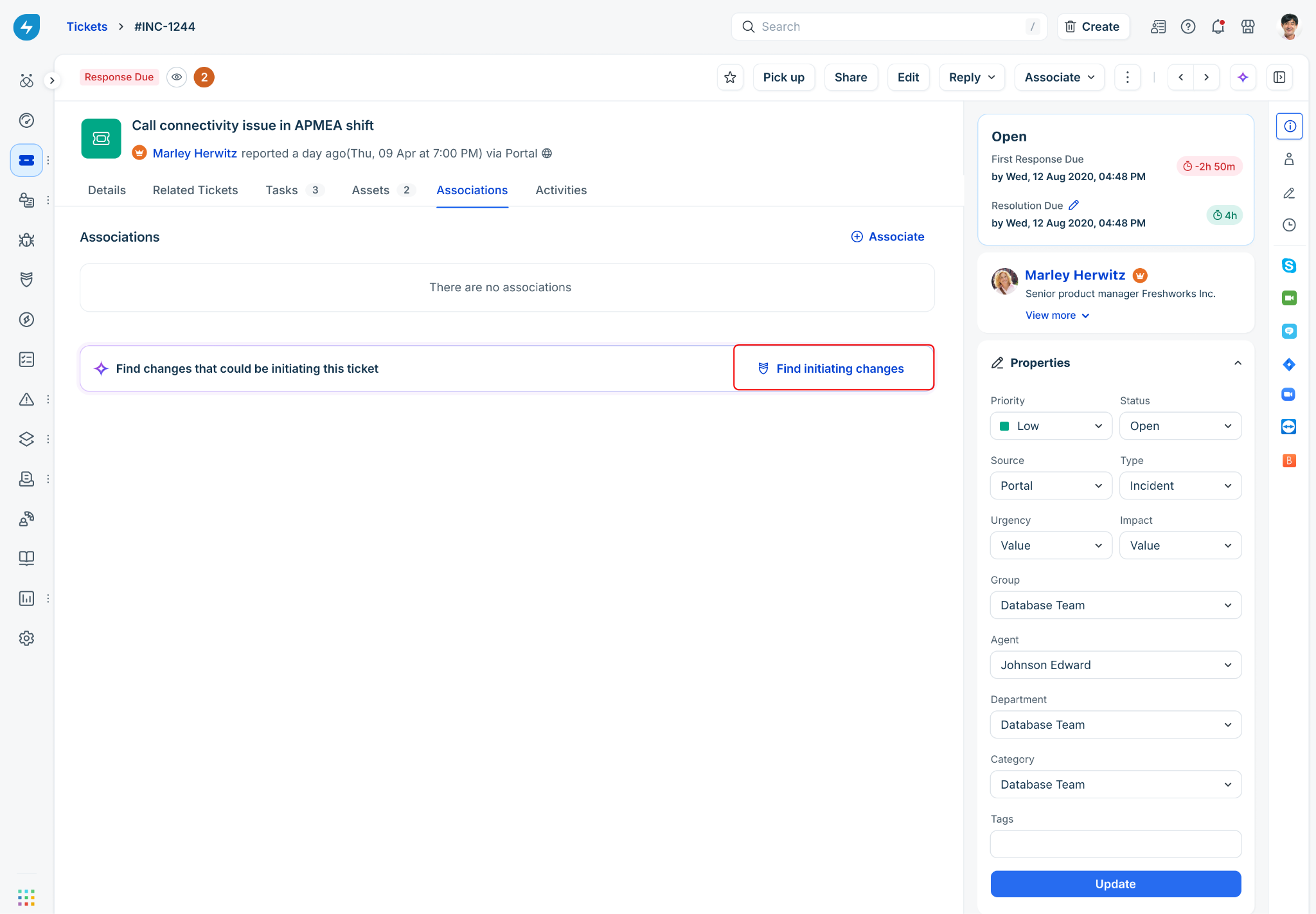Open the Impact dropdown
The height and width of the screenshot is (914, 1316).
[1180, 546]
